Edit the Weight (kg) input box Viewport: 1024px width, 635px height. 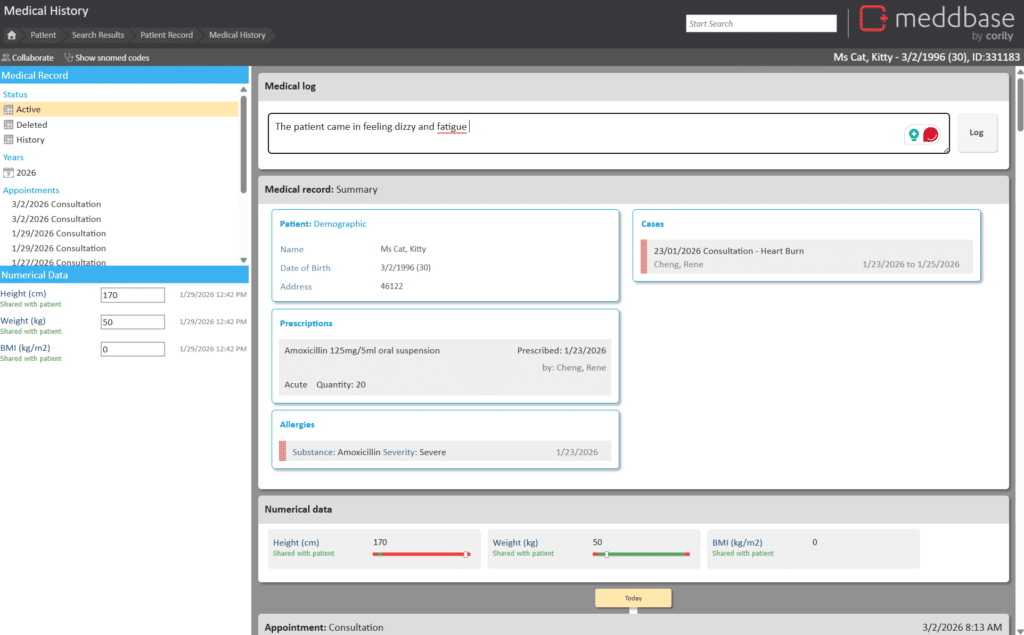(133, 322)
